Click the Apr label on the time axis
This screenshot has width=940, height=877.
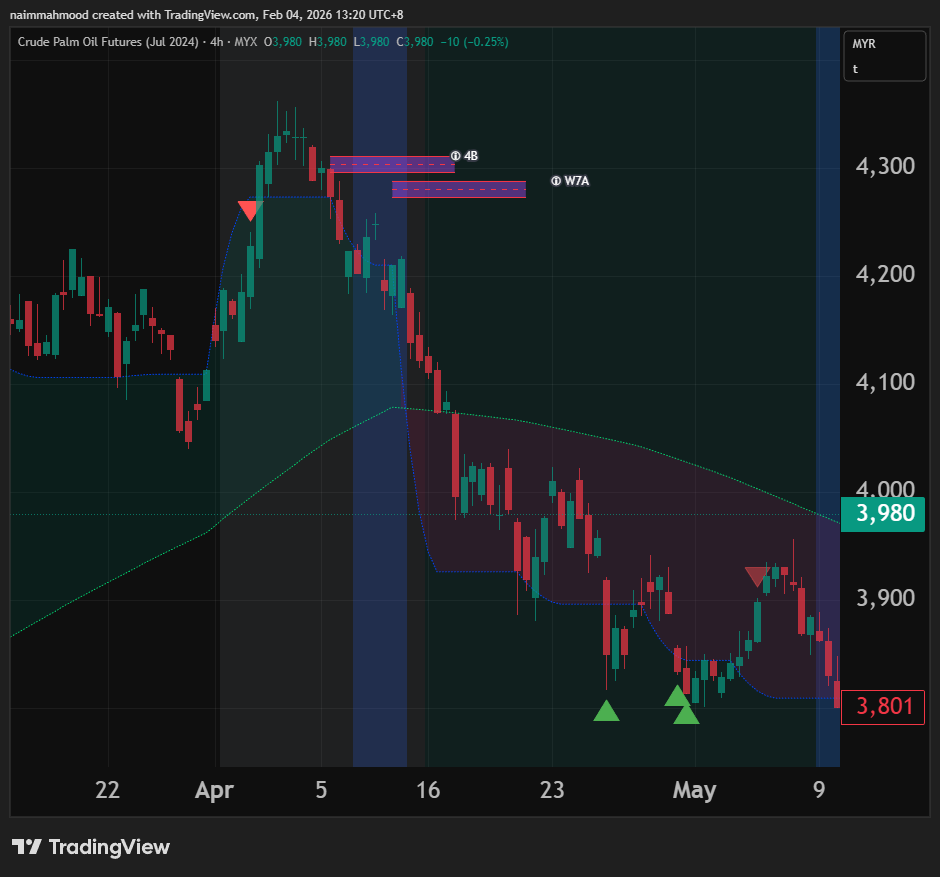(214, 790)
